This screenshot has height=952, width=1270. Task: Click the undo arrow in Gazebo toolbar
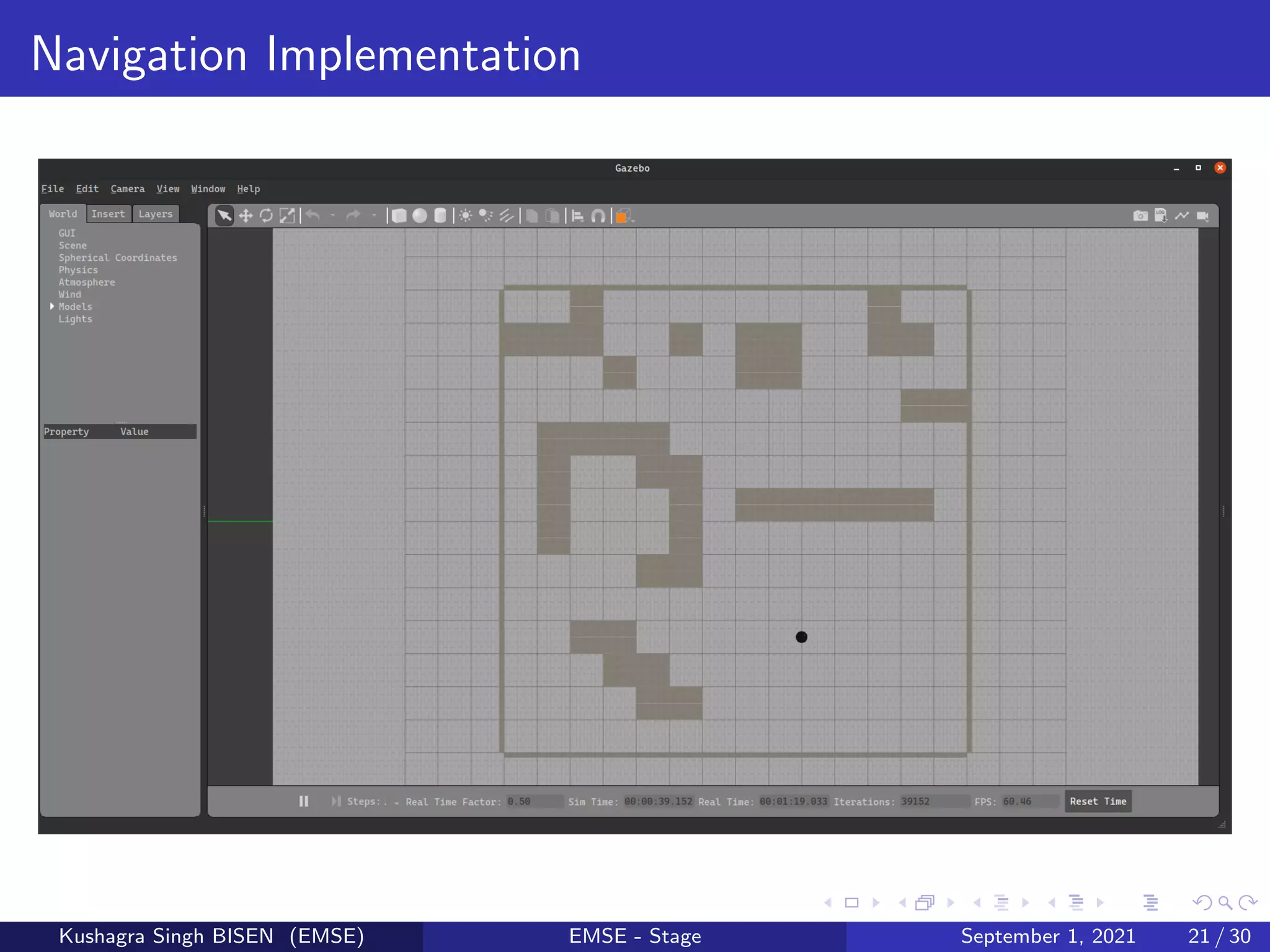[x=313, y=215]
